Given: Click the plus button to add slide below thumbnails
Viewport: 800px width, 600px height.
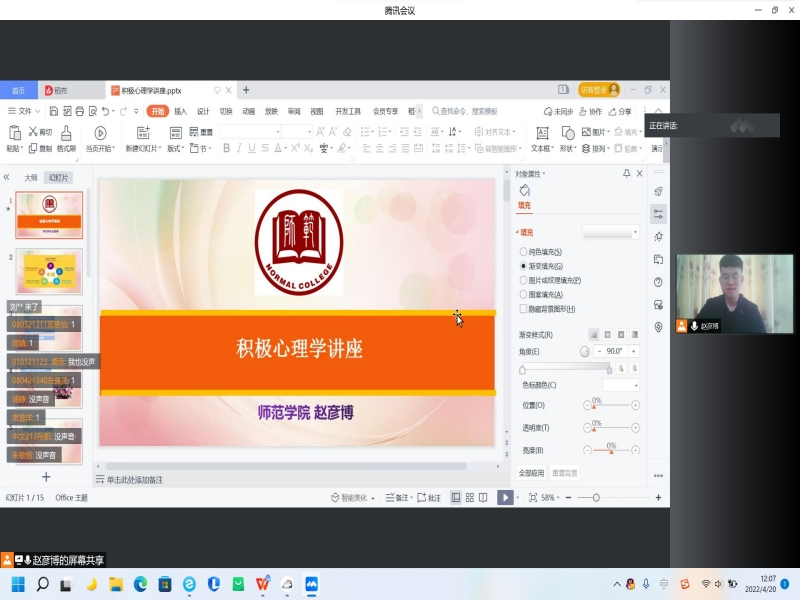Looking at the screenshot, I should click(46, 477).
